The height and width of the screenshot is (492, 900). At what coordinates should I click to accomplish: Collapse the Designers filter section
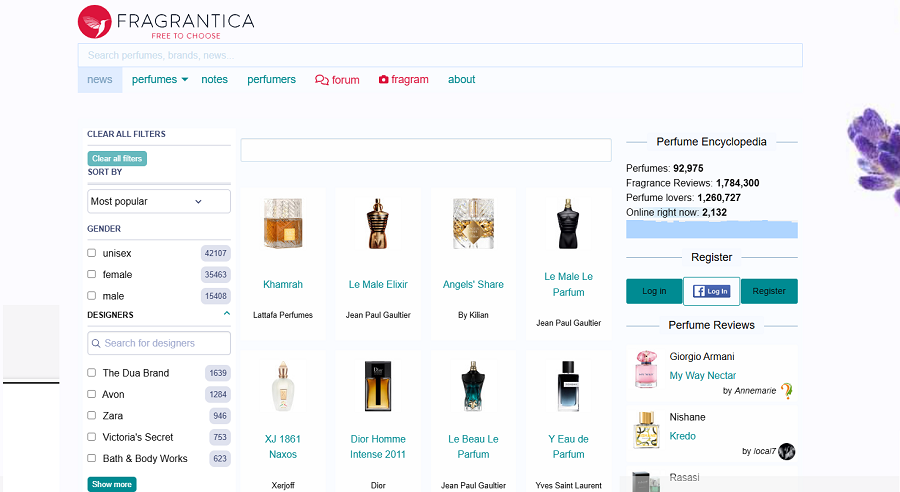coord(227,313)
